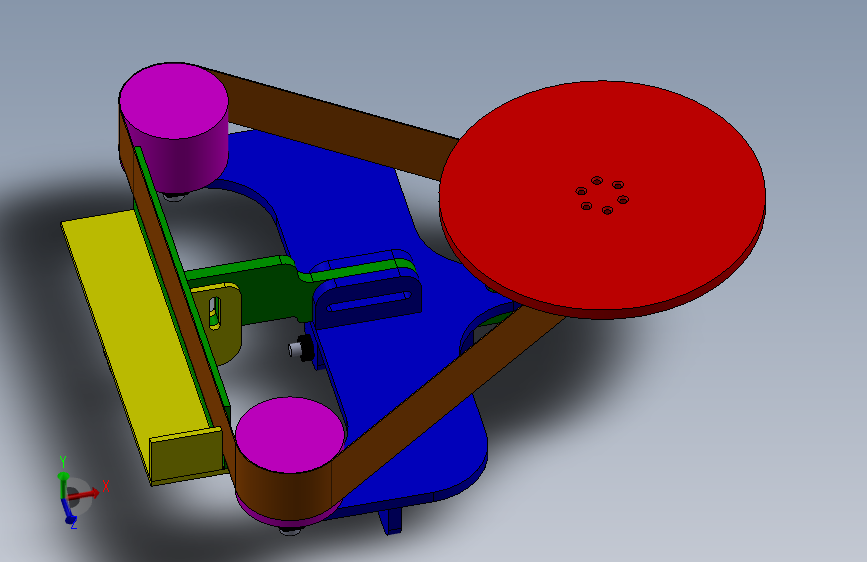
Task: Select the blue support leg under plate
Action: [x=391, y=521]
